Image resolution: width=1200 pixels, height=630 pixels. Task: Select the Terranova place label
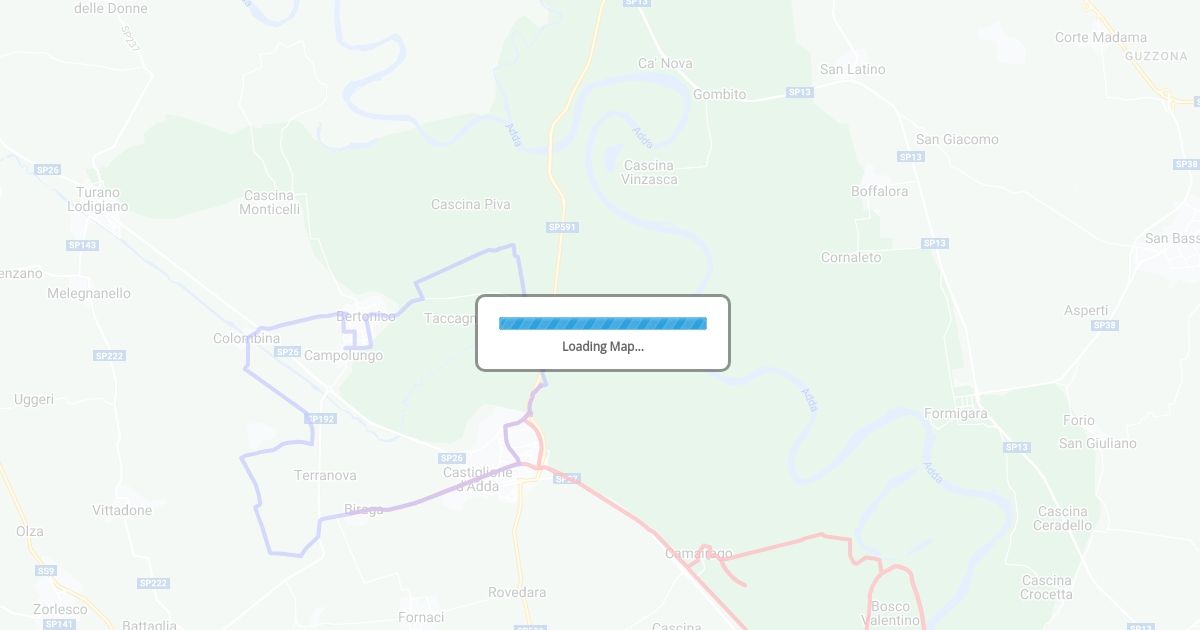(x=325, y=475)
